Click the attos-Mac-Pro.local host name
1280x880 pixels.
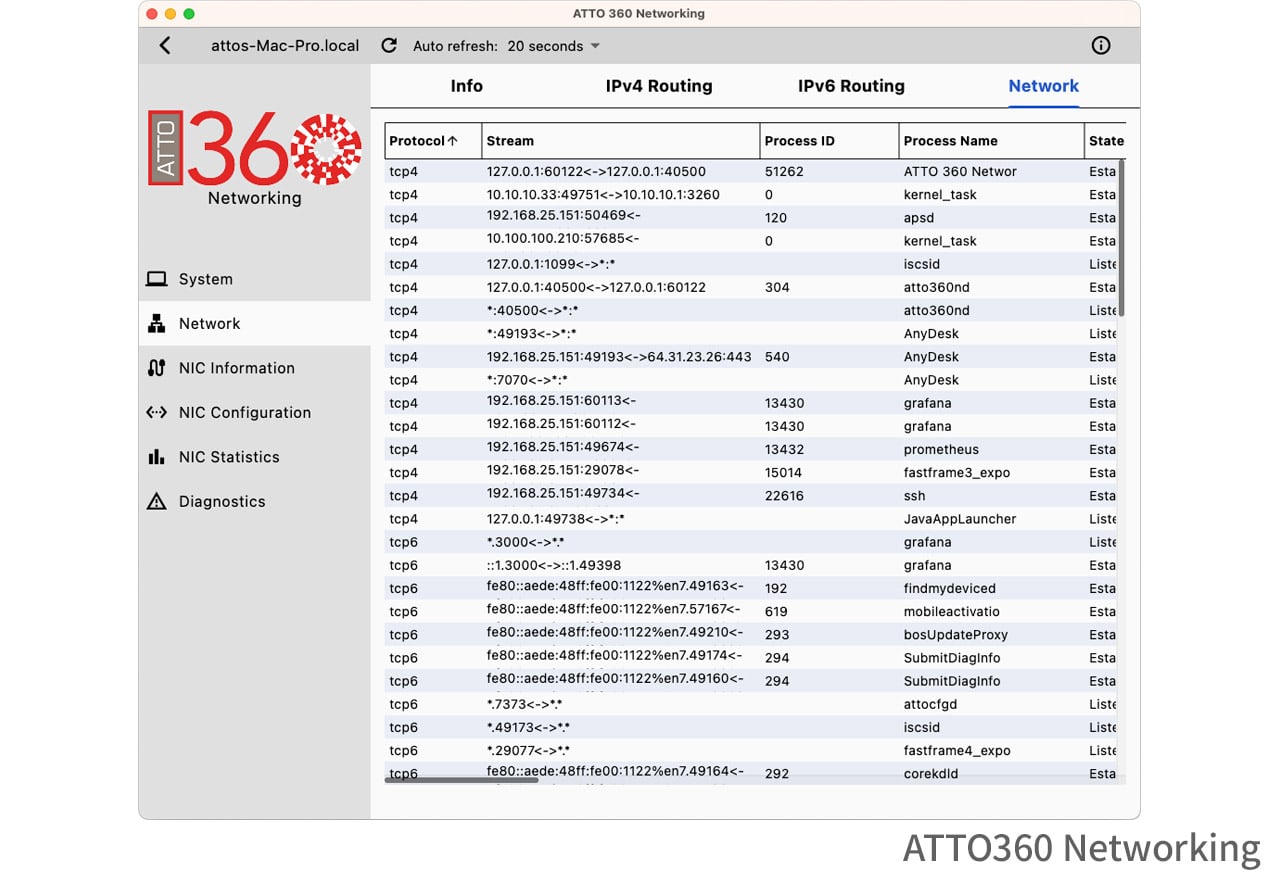285,46
